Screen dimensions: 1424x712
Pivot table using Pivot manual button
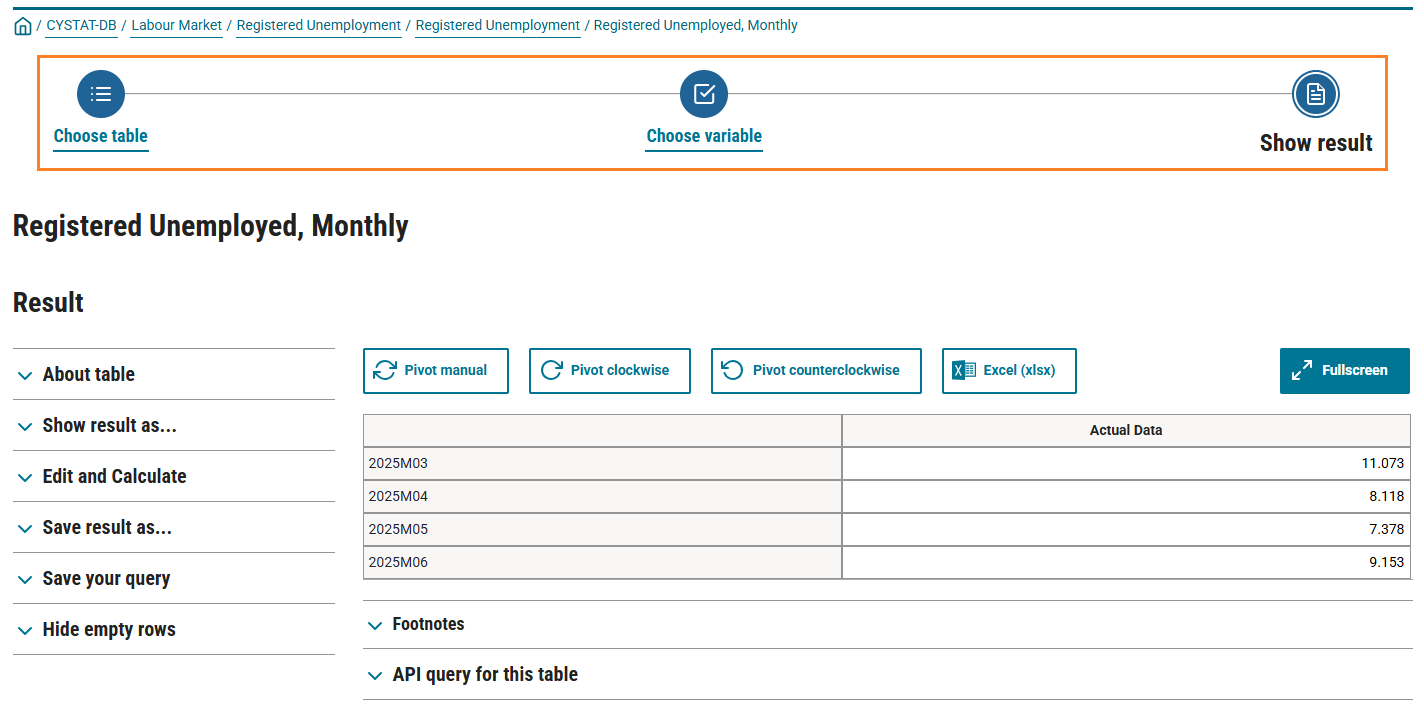coord(436,370)
